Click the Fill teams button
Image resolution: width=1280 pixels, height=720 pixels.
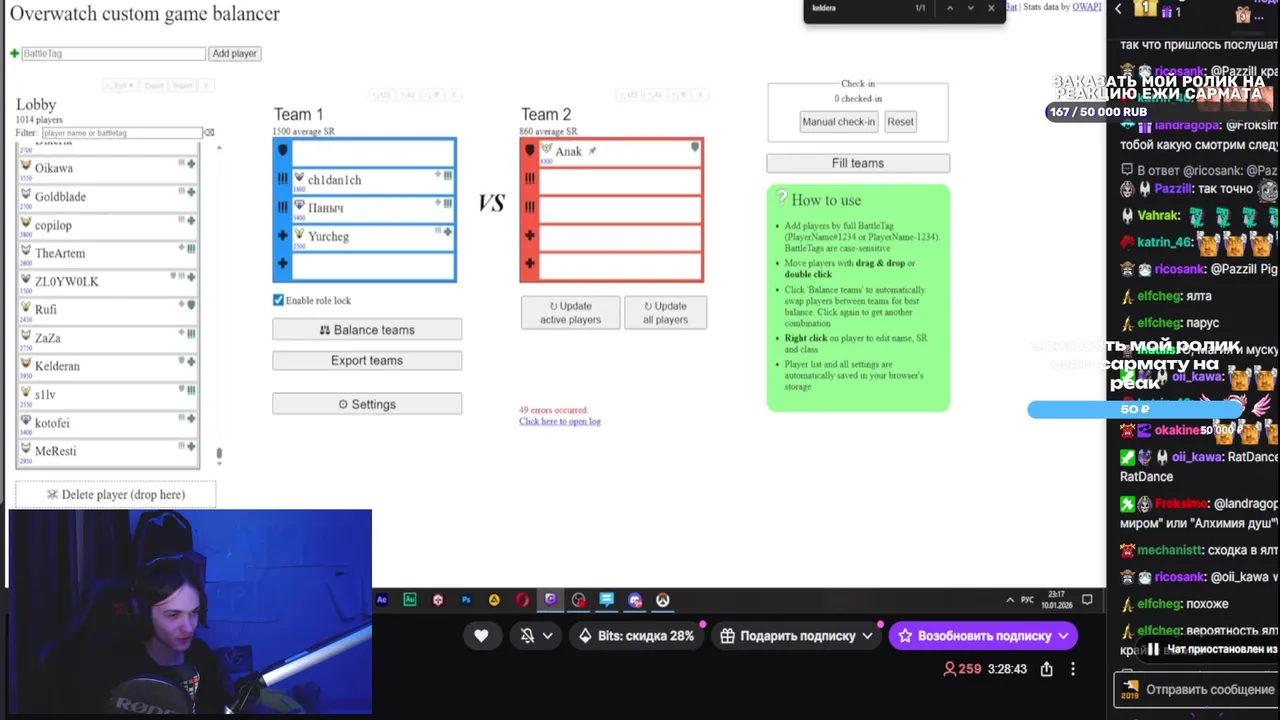coord(858,163)
